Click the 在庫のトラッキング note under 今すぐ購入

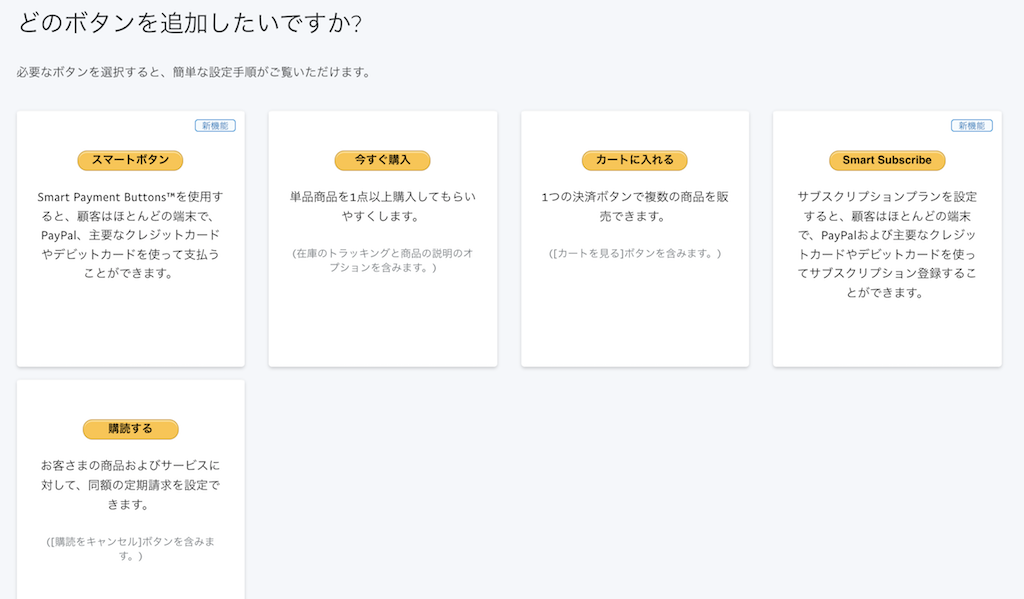coord(382,260)
